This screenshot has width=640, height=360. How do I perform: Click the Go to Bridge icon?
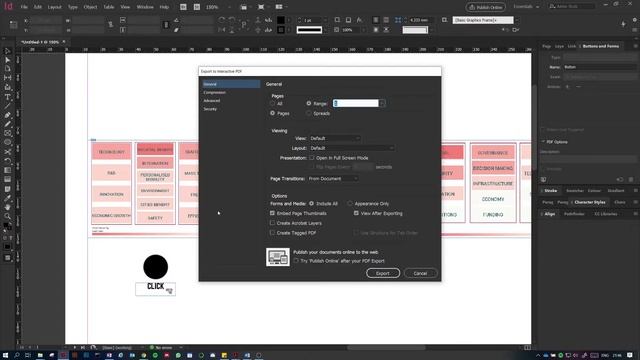pyautogui.click(x=183, y=7)
